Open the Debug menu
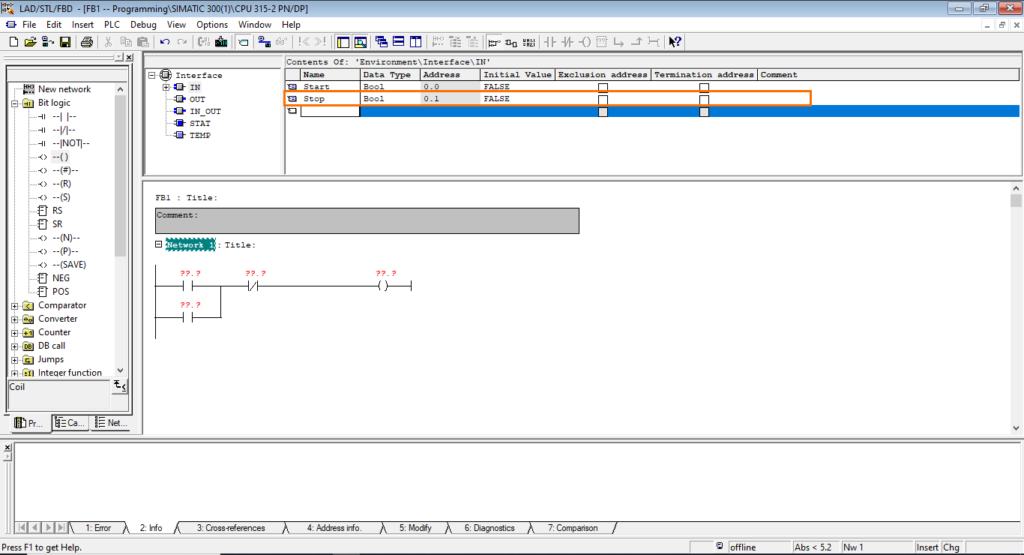 click(x=143, y=25)
